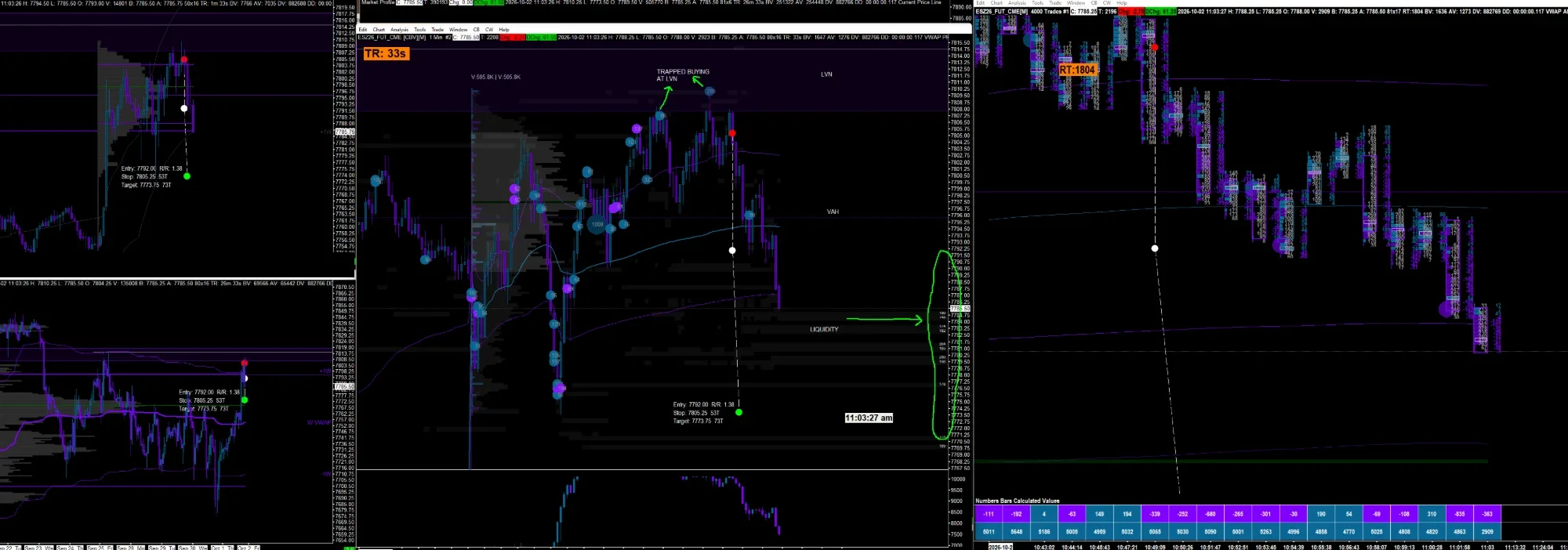Select the green target marker on the 1 Min chart
Image resolution: width=1568 pixels, height=550 pixels.
click(739, 412)
